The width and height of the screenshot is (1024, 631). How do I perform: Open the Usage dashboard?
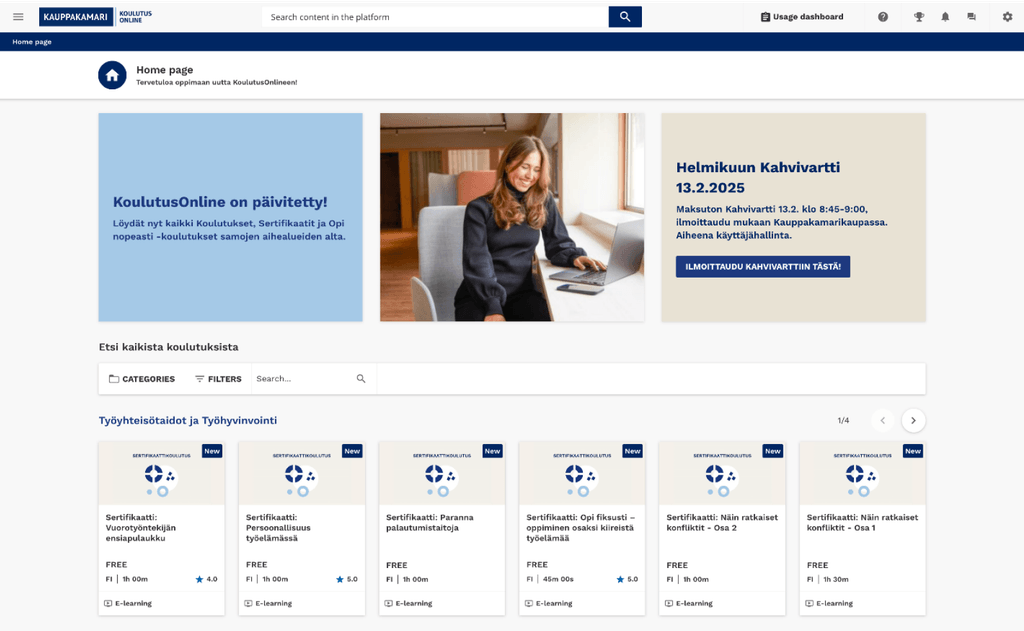801,17
